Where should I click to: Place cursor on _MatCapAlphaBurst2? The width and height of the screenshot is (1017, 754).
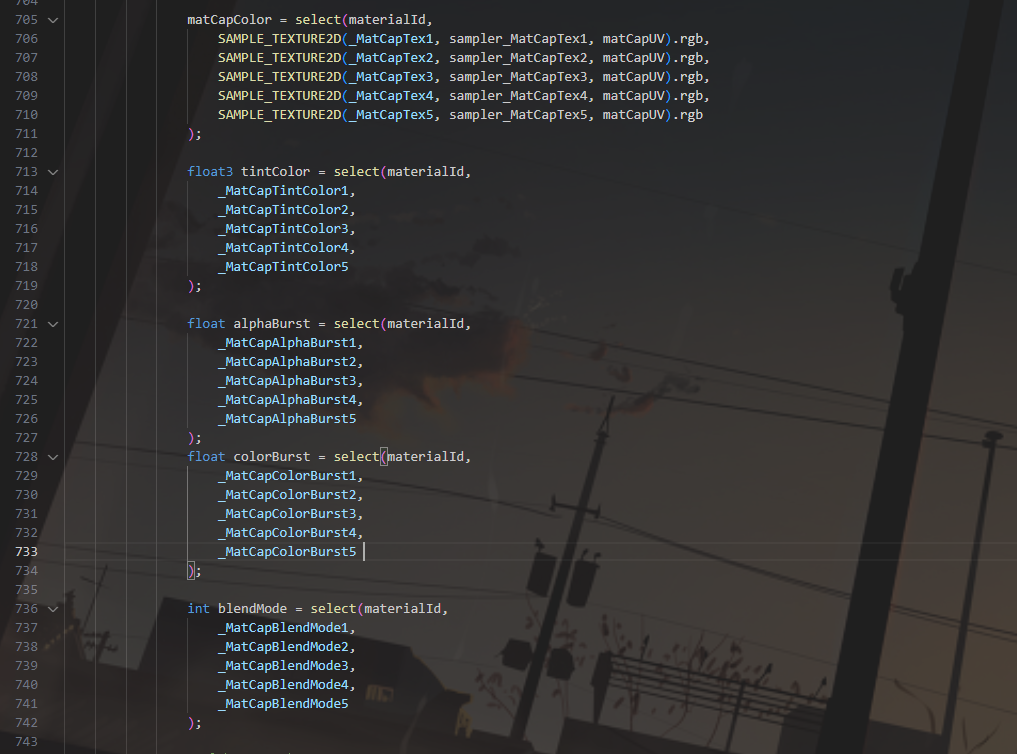[x=288, y=362]
